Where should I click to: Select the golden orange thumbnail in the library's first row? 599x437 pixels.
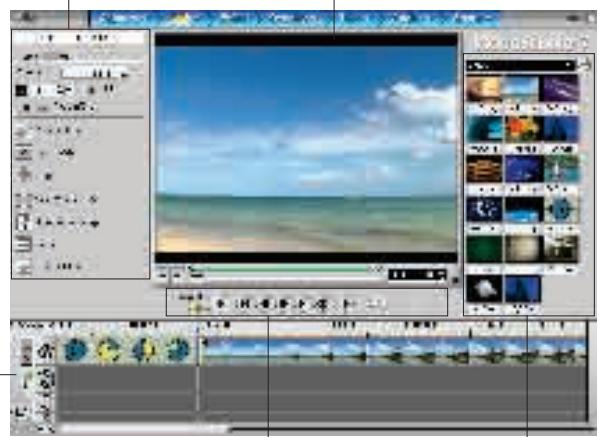pos(484,88)
